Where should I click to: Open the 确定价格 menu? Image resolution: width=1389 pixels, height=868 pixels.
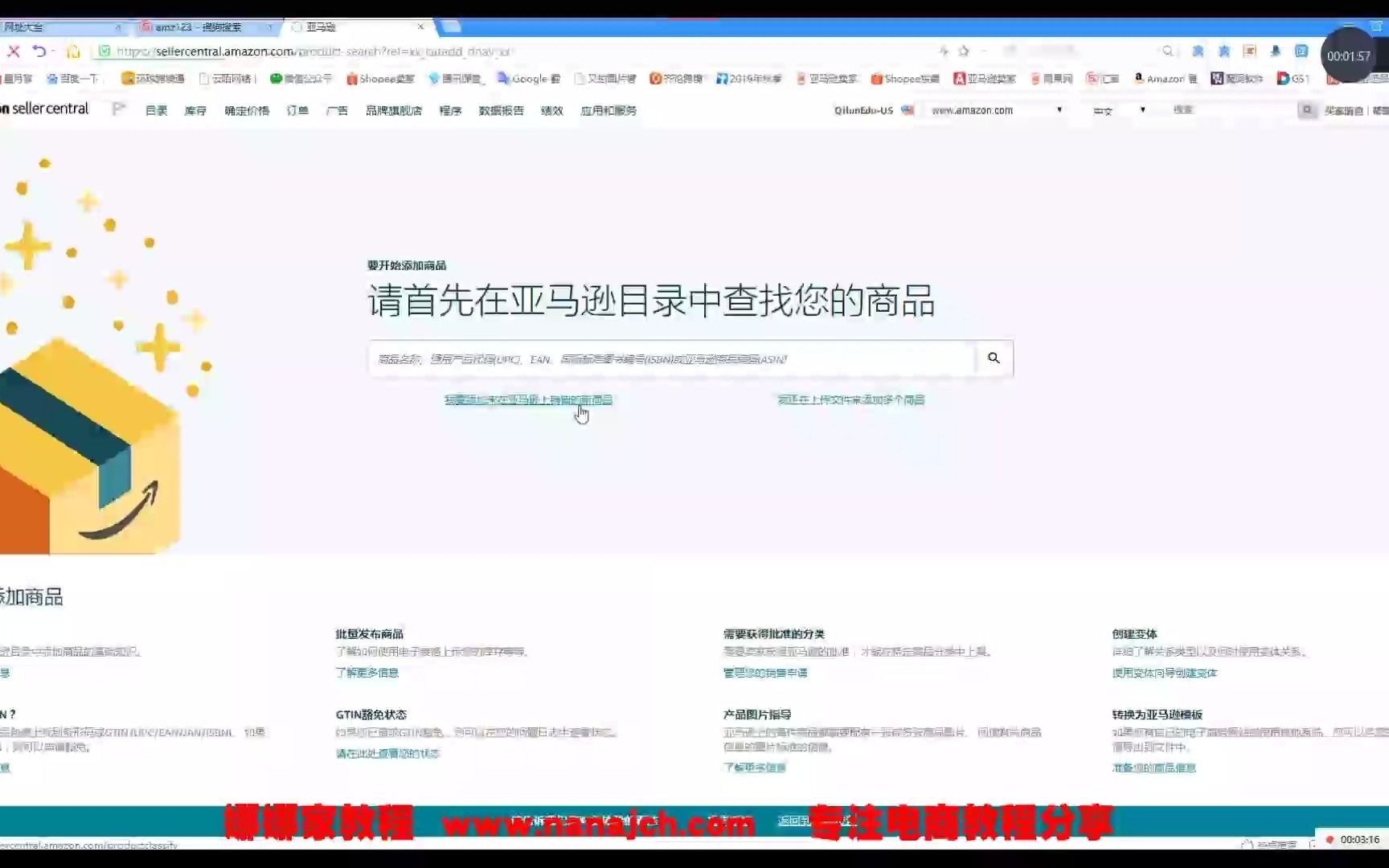click(x=247, y=110)
